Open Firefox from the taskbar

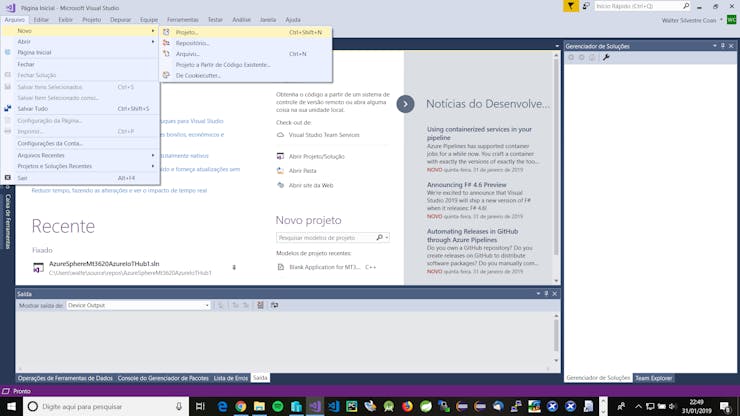tap(407, 407)
